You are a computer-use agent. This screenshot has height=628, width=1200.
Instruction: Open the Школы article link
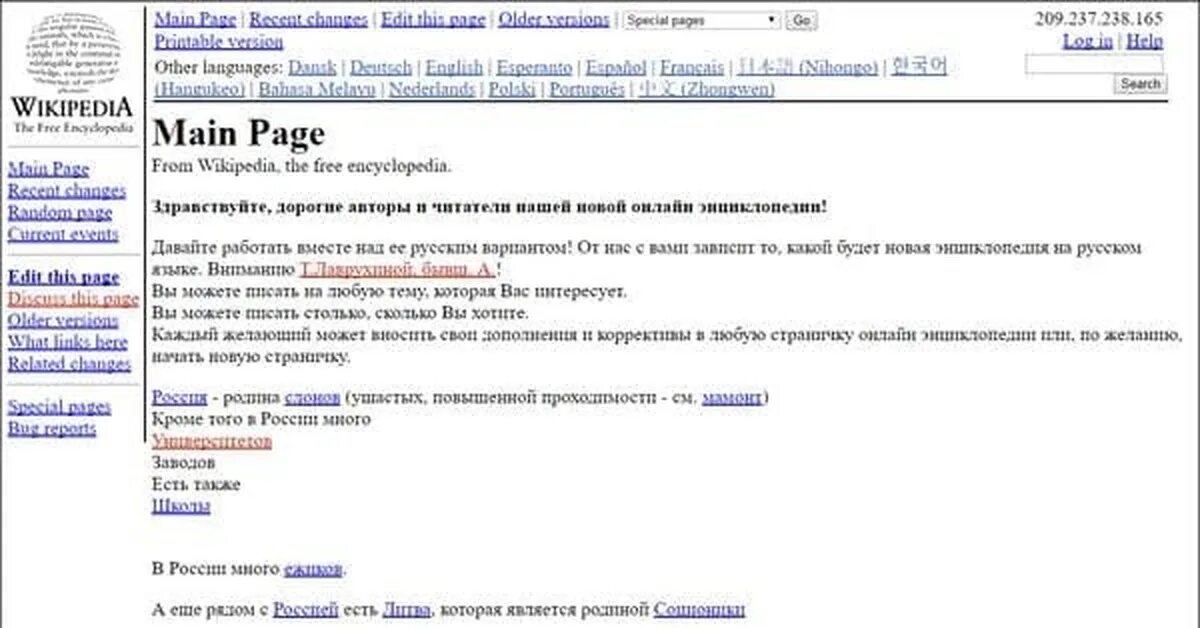point(181,506)
